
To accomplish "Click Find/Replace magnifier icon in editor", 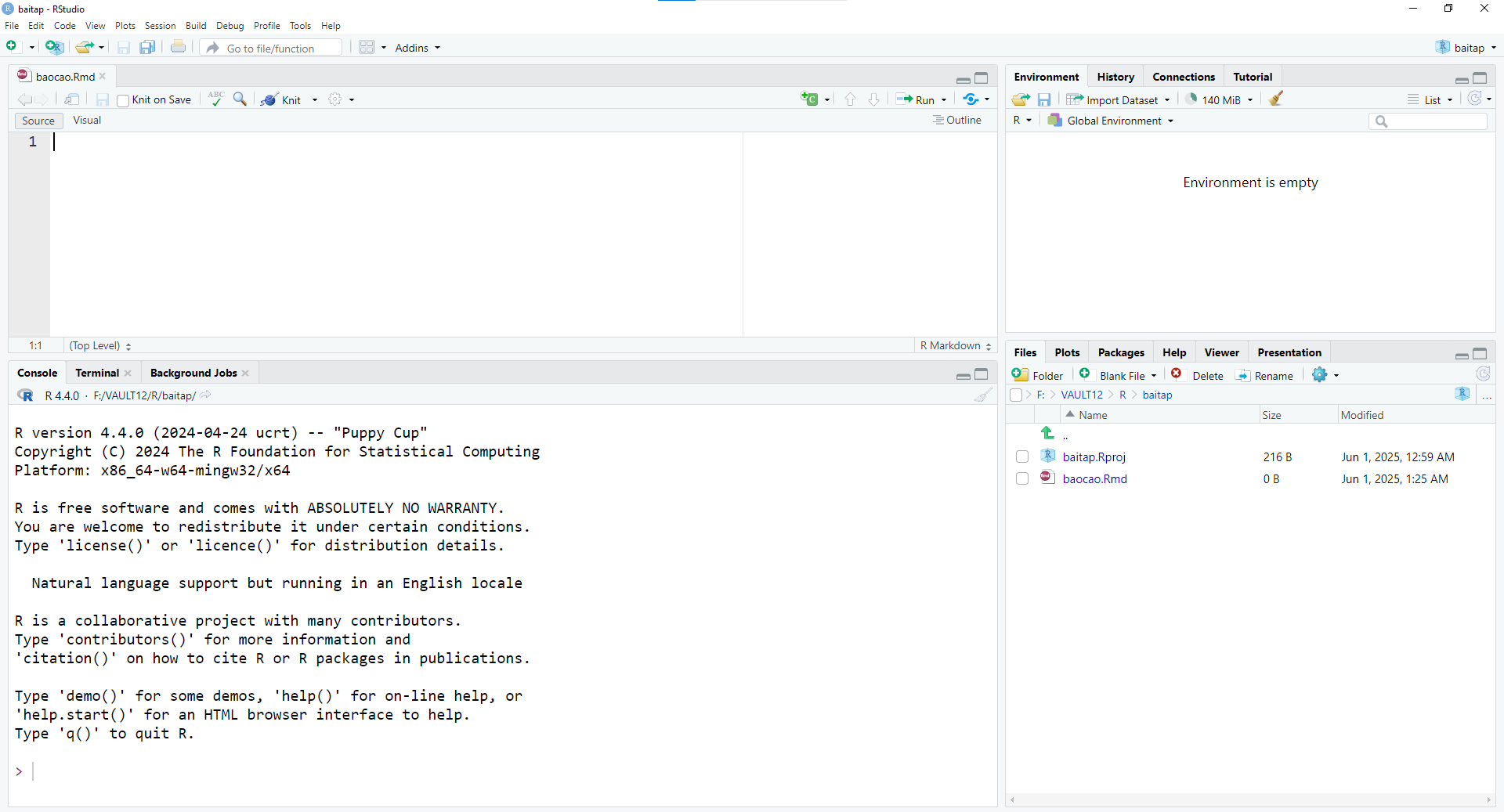I will click(x=240, y=99).
